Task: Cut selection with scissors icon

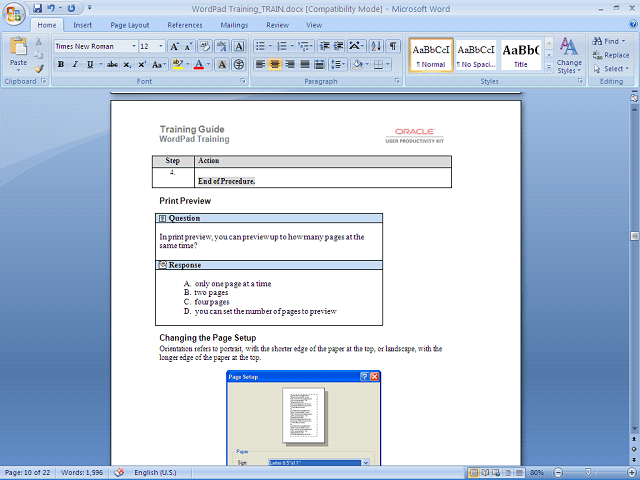Action: [38, 41]
